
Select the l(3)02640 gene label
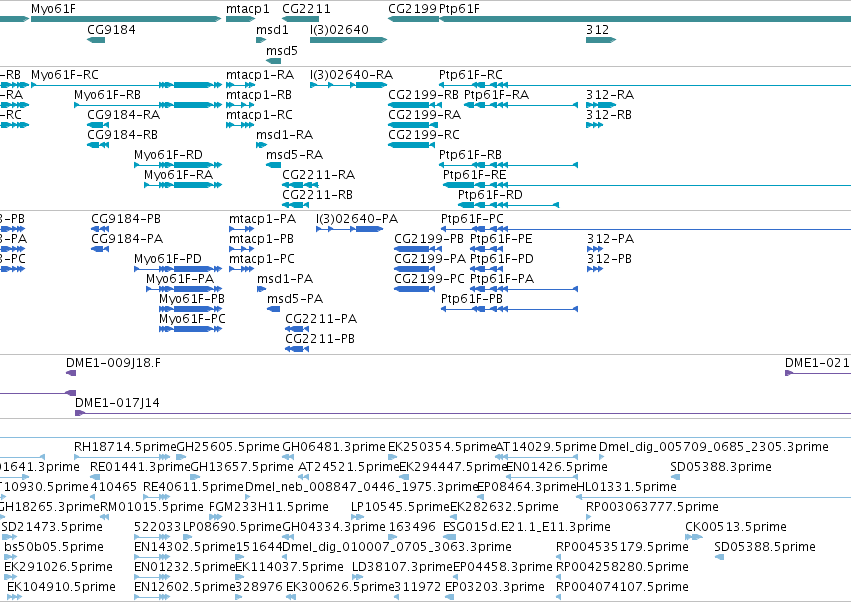tap(339, 29)
